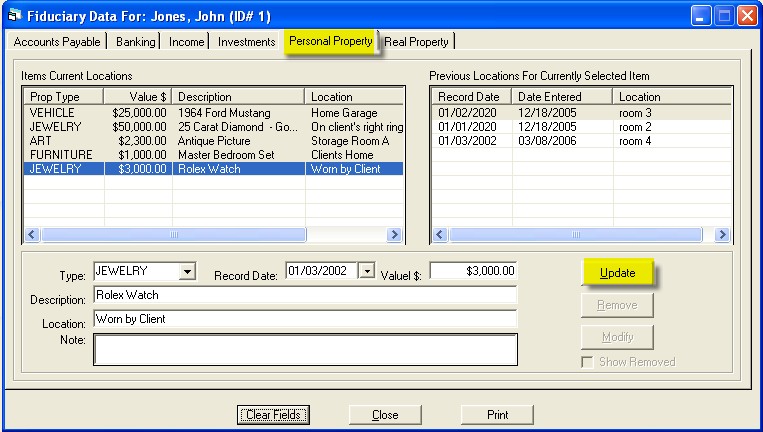Viewport: 763px width, 432px height.
Task: Select the Rolex Watch row
Action: [x=214, y=169]
